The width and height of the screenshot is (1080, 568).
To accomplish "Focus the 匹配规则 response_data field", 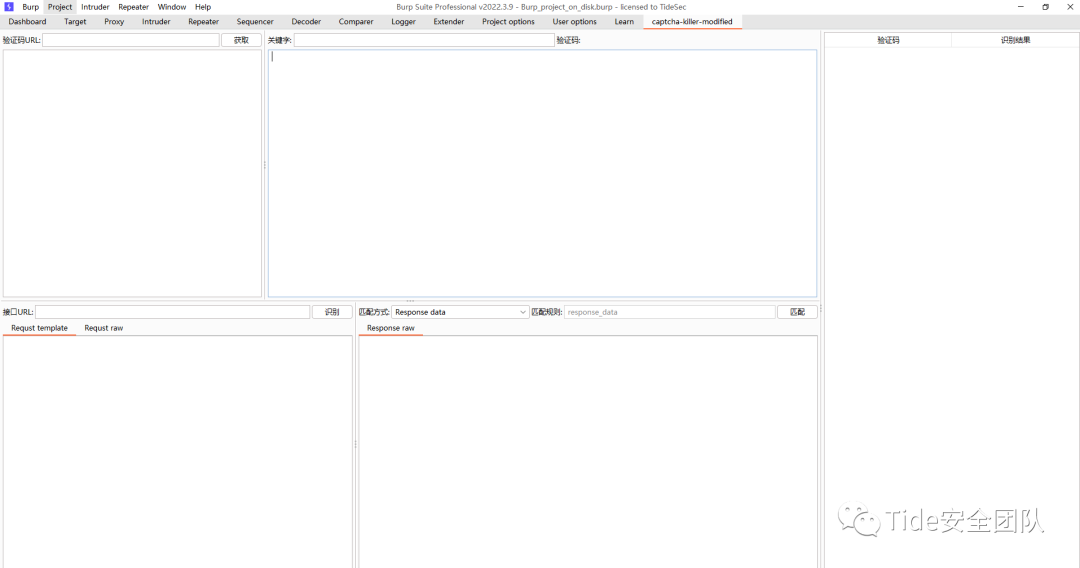I will tap(669, 312).
